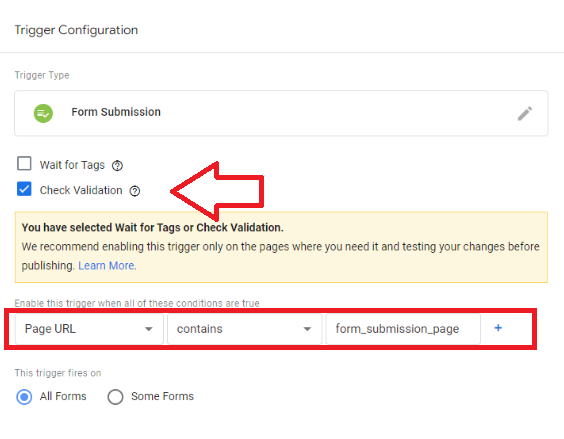This screenshot has height=439, width=564.
Task: Open help icon next to Check Validation
Action: [x=135, y=191]
